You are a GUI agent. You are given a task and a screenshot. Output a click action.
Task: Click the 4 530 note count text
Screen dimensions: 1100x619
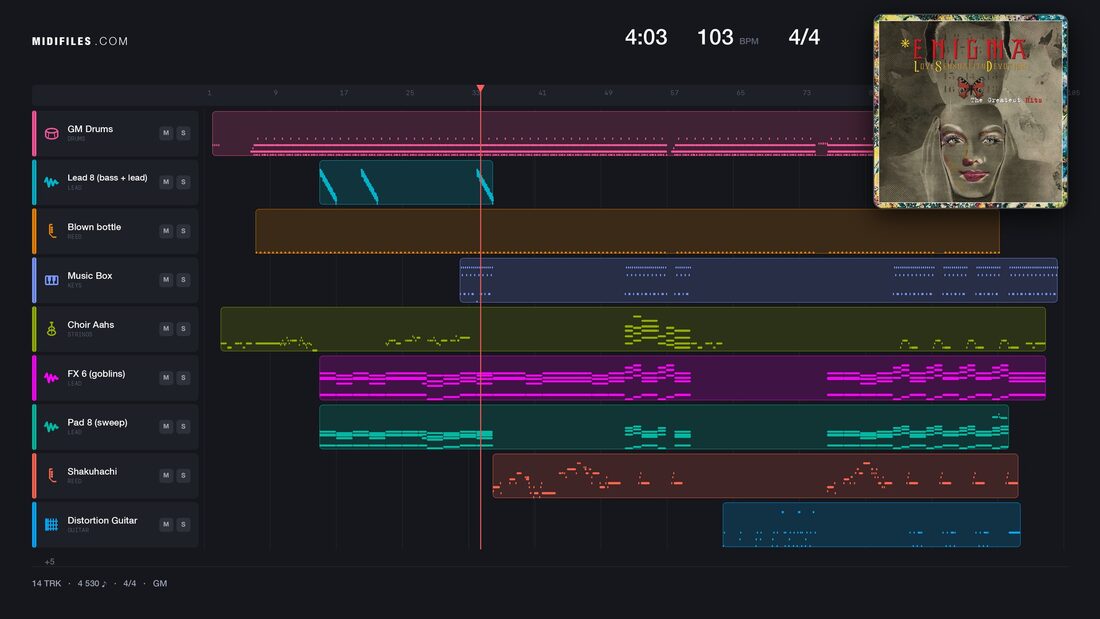[92, 583]
